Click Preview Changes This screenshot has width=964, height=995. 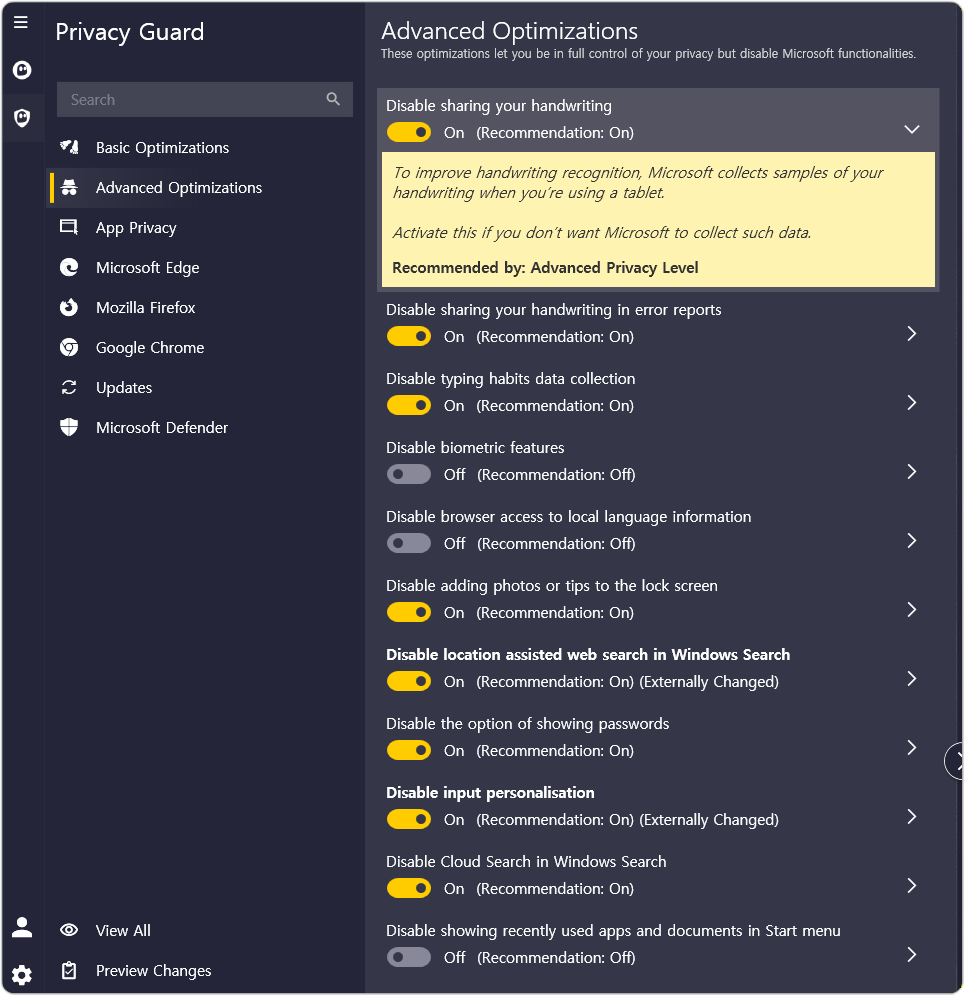153,970
